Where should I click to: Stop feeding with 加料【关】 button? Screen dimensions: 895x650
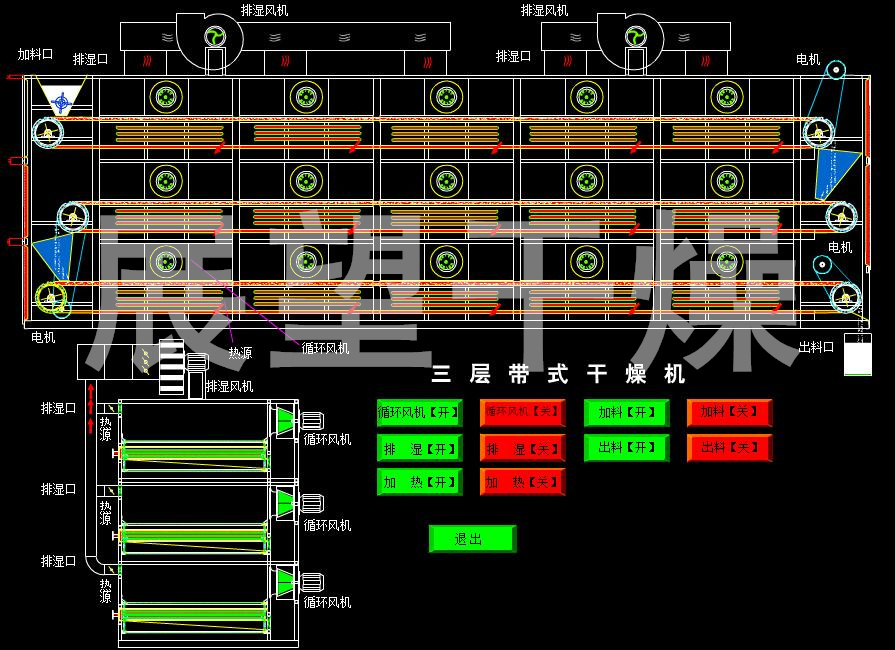click(729, 412)
